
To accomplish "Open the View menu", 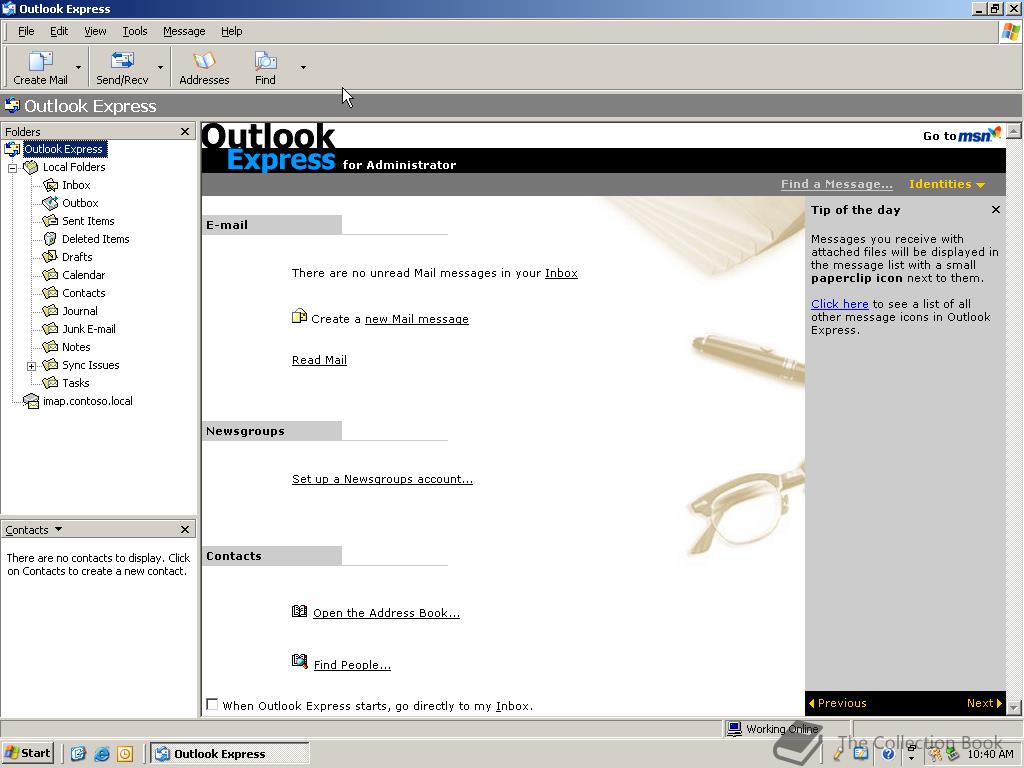I will (95, 31).
